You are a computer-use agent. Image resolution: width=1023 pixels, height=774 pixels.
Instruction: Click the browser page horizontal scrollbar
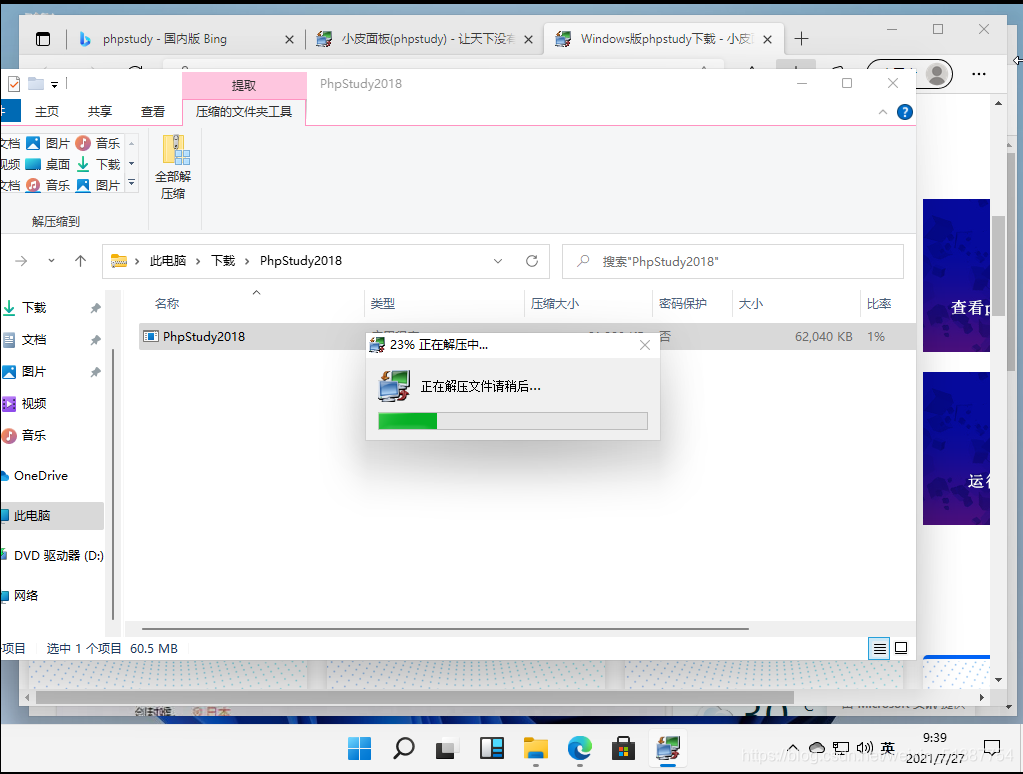pyautogui.click(x=415, y=697)
